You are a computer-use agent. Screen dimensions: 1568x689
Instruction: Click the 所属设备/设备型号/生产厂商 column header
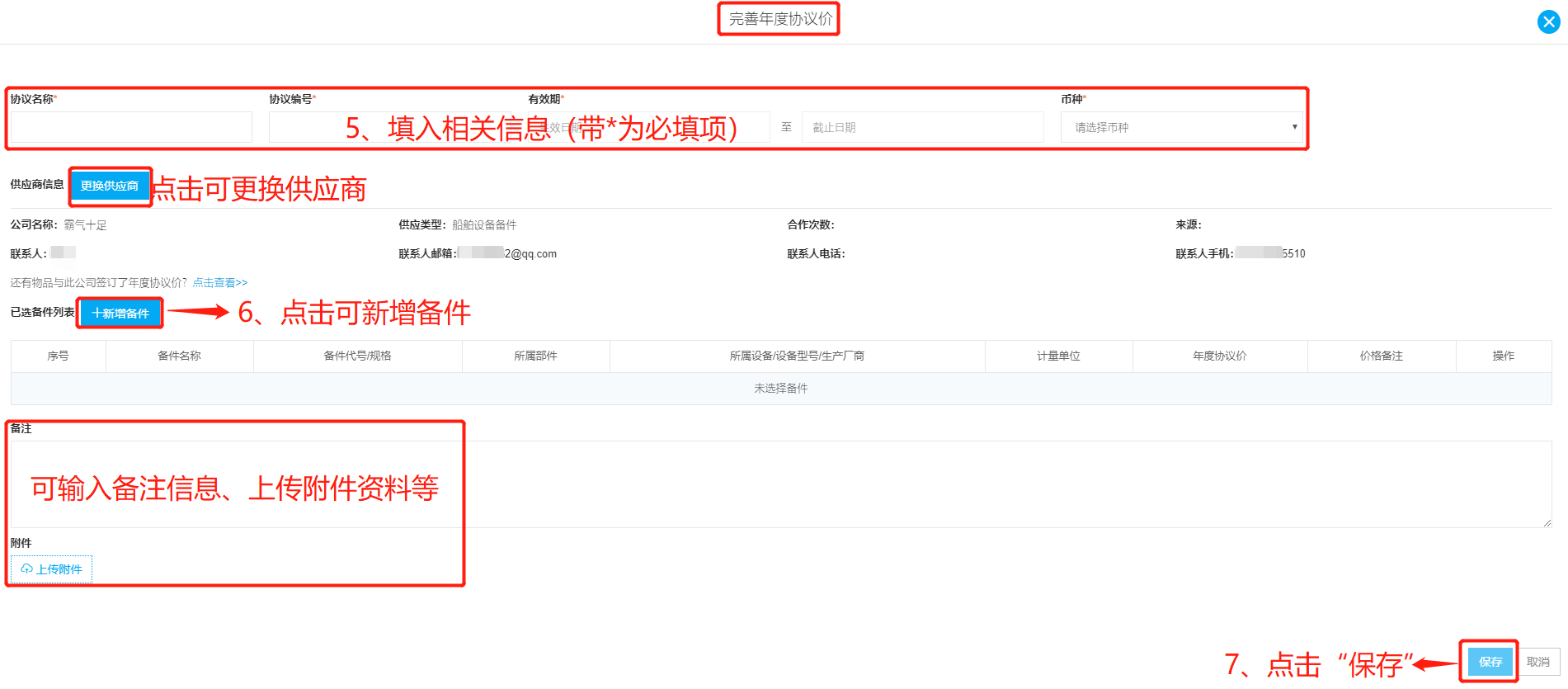point(797,356)
